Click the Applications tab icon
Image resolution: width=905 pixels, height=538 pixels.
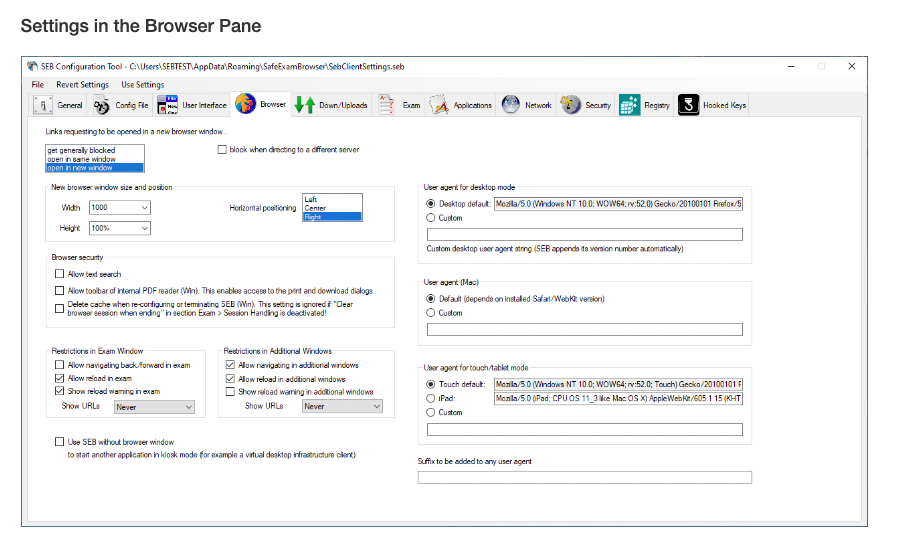coord(439,105)
